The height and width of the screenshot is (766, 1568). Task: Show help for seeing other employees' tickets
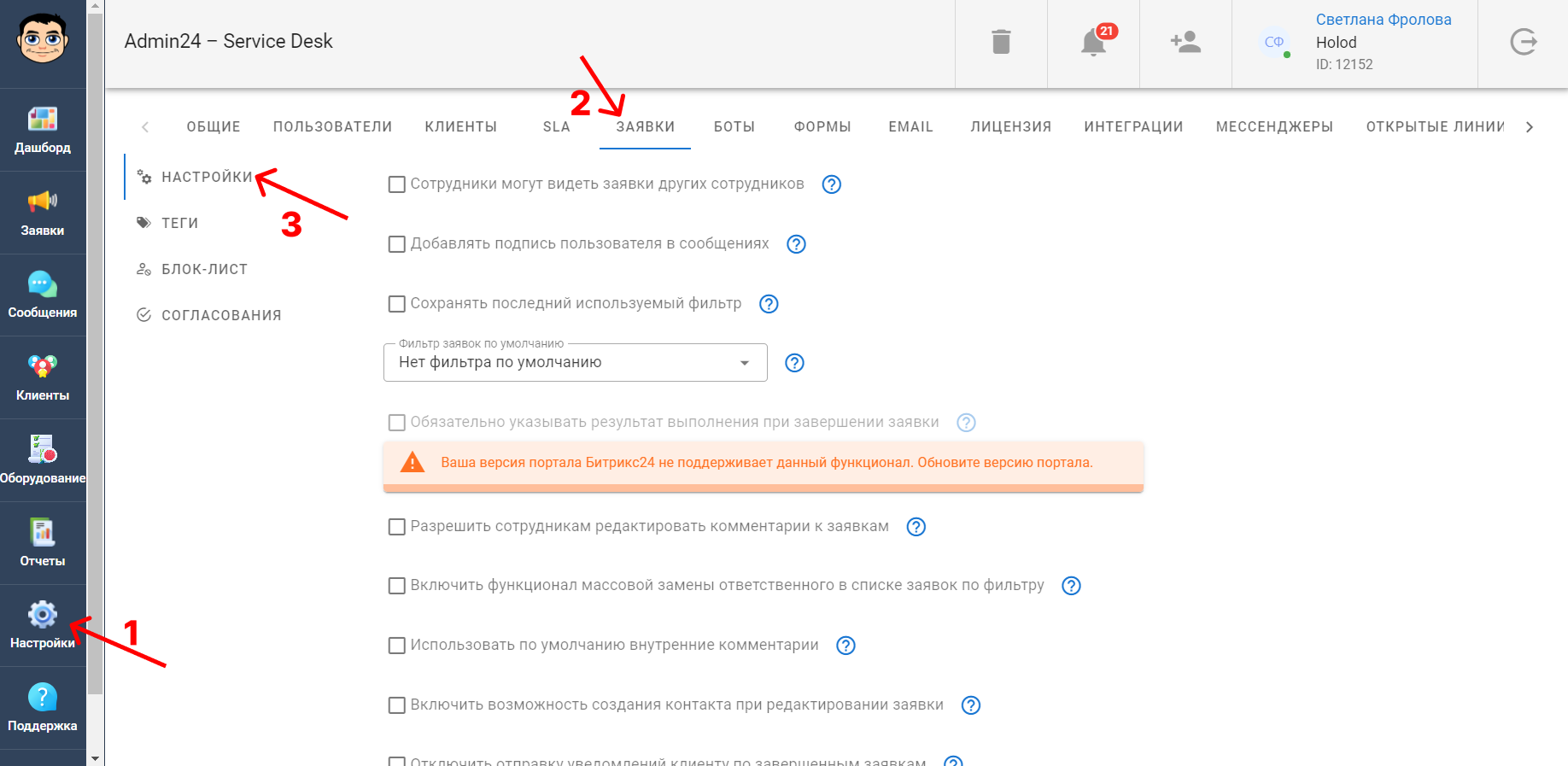point(831,184)
